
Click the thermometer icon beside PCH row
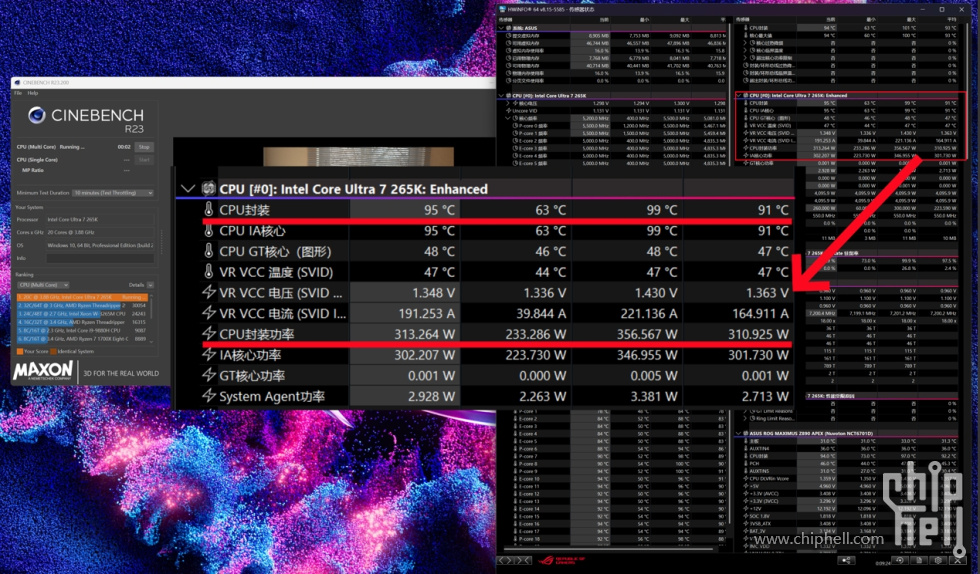pyautogui.click(x=746, y=463)
